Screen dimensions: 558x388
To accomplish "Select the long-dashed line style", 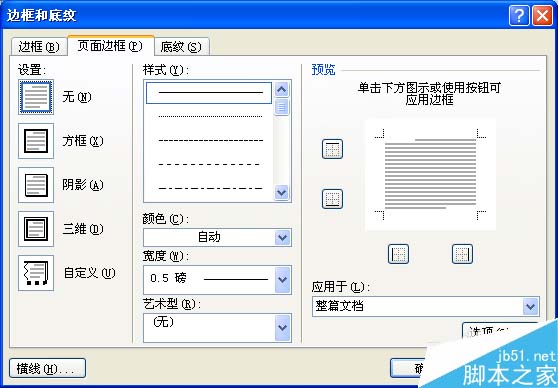I will [209, 164].
